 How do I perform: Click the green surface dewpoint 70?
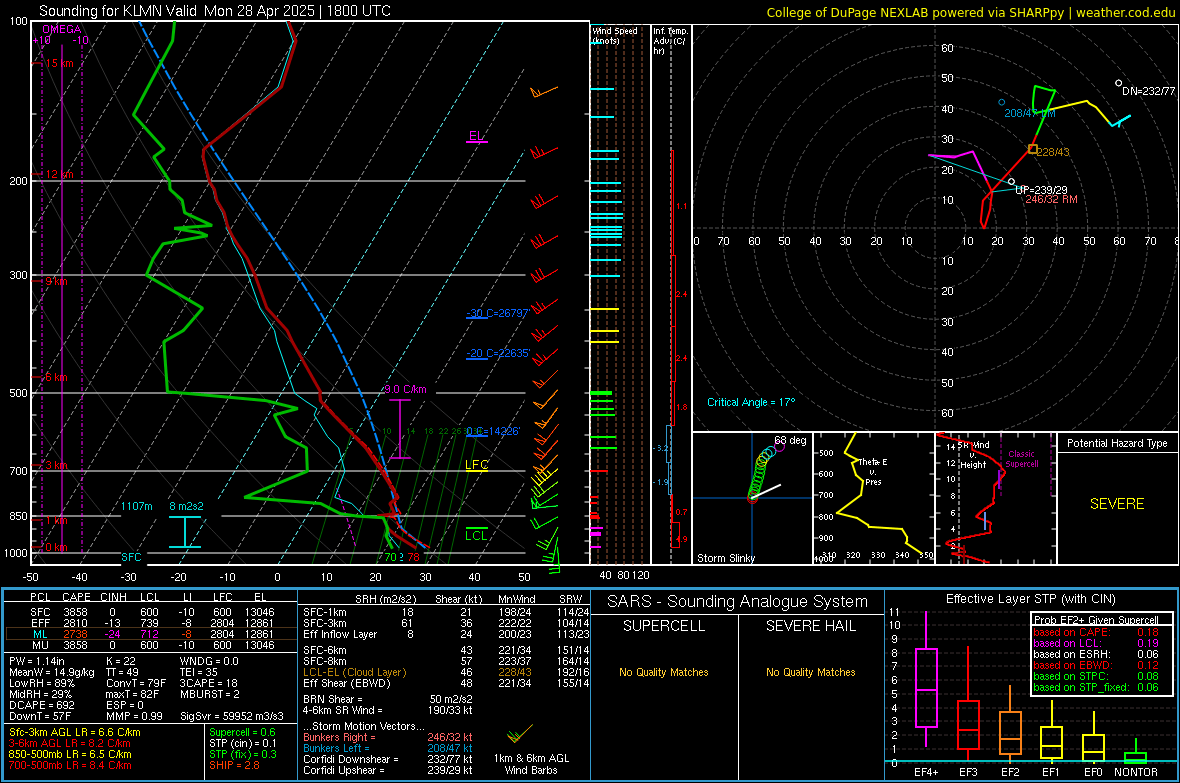[390, 557]
